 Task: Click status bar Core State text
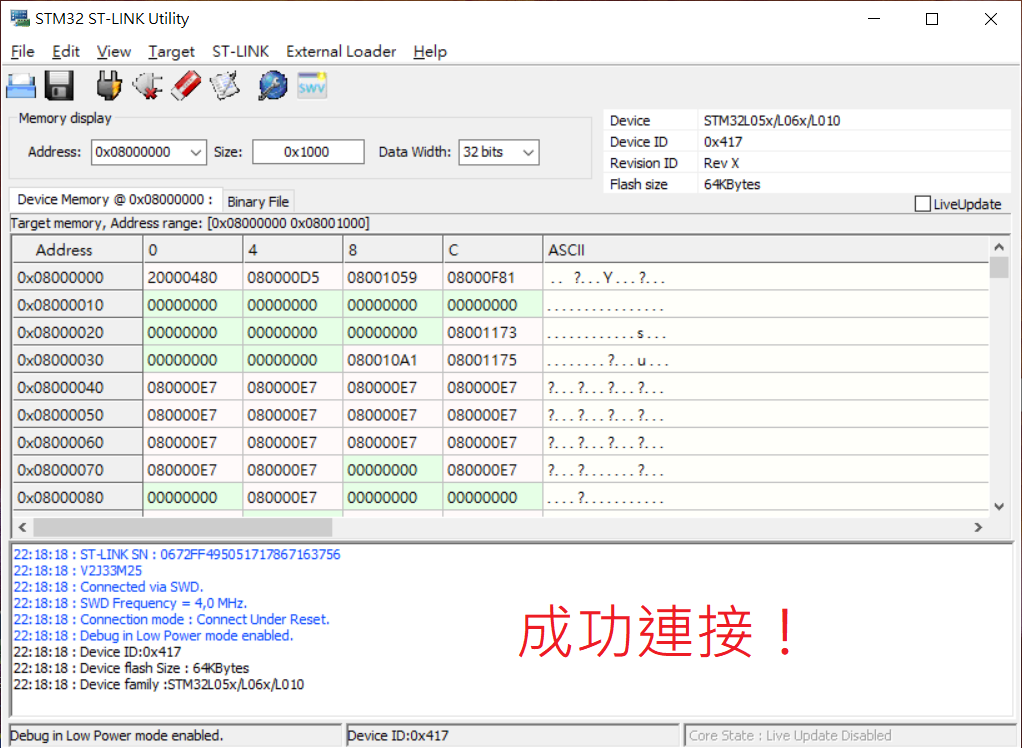[790, 736]
